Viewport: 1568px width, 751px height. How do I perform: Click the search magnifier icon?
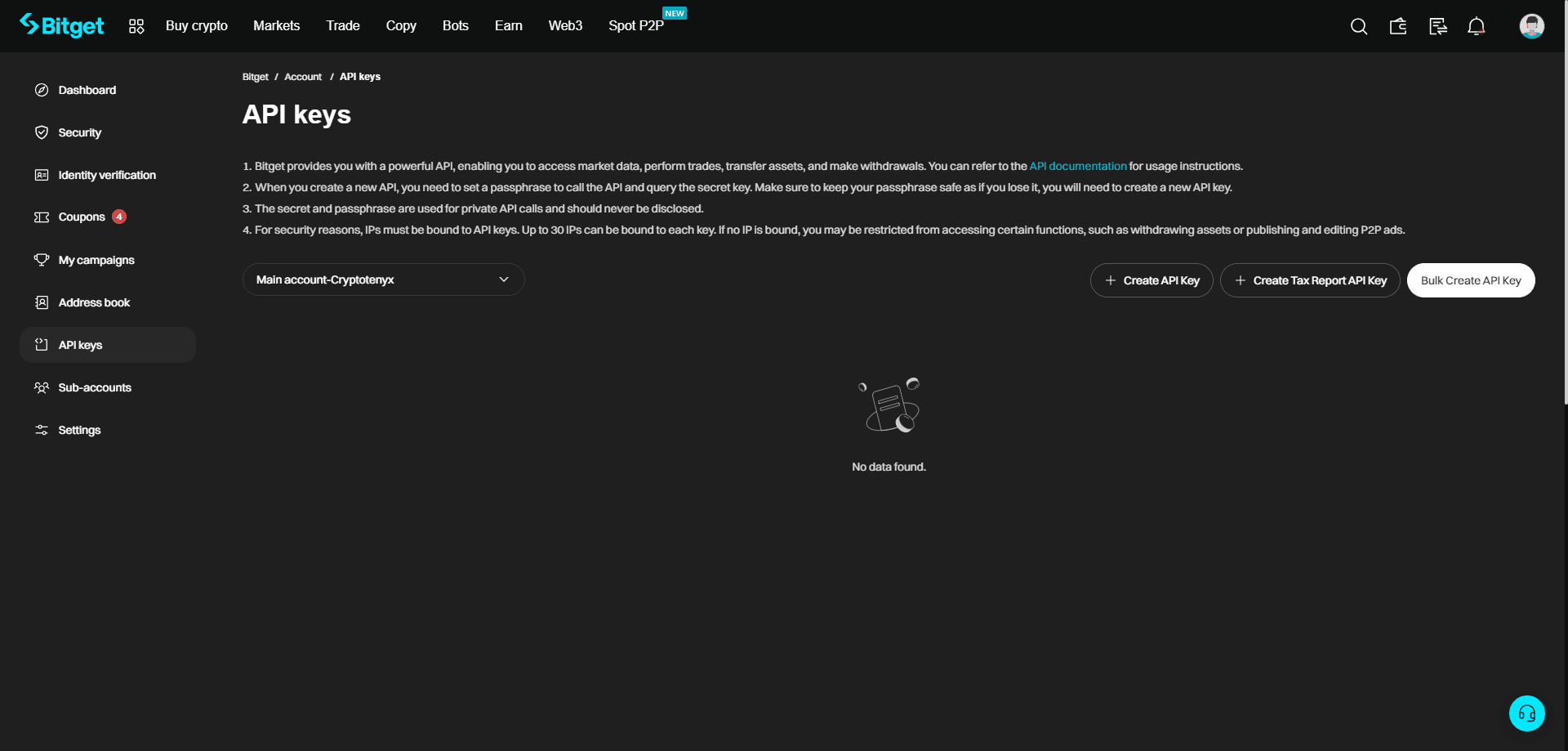[x=1358, y=26]
